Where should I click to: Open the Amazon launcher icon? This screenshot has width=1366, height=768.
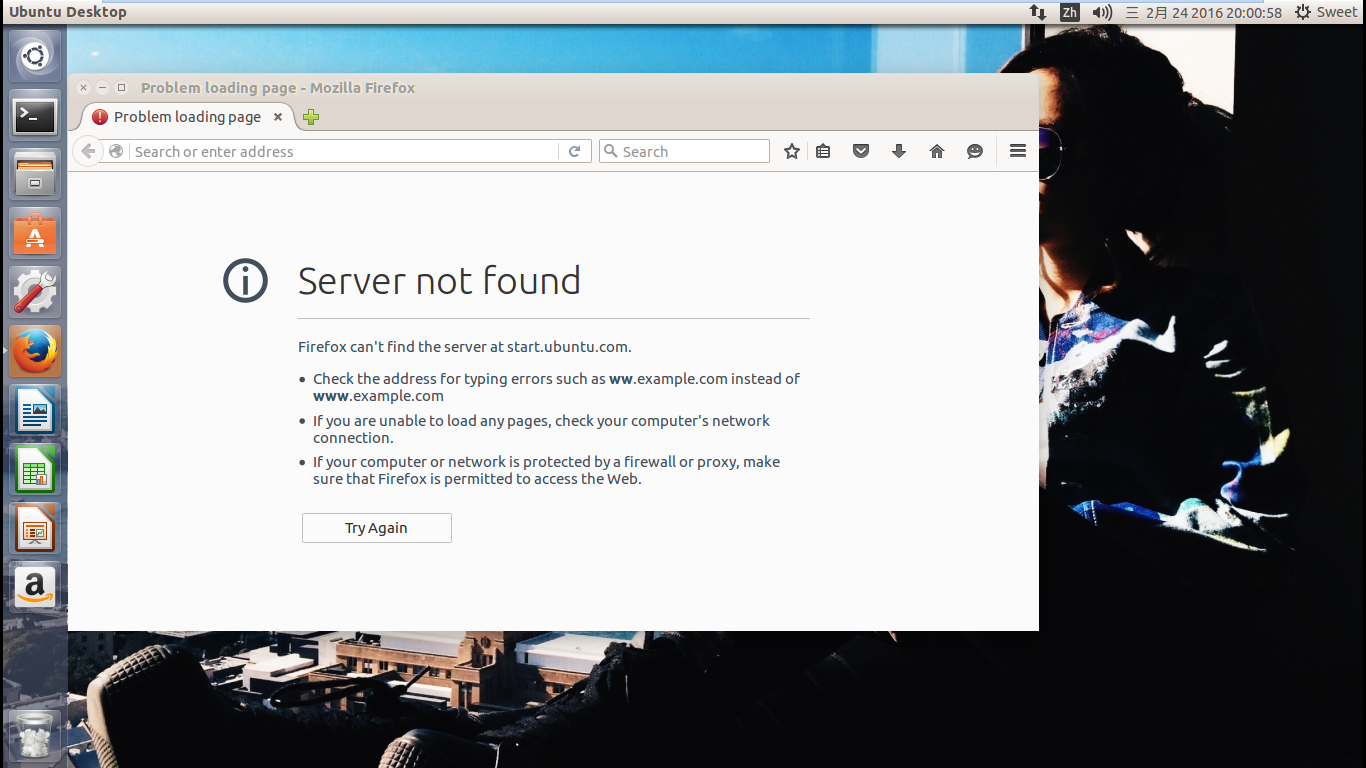[x=35, y=588]
